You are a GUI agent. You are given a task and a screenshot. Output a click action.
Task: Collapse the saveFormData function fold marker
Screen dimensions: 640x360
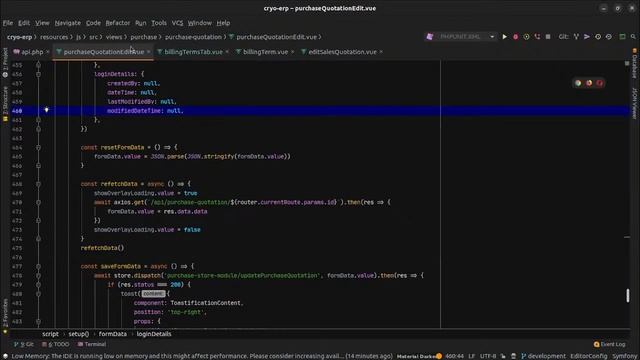click(x=38, y=266)
